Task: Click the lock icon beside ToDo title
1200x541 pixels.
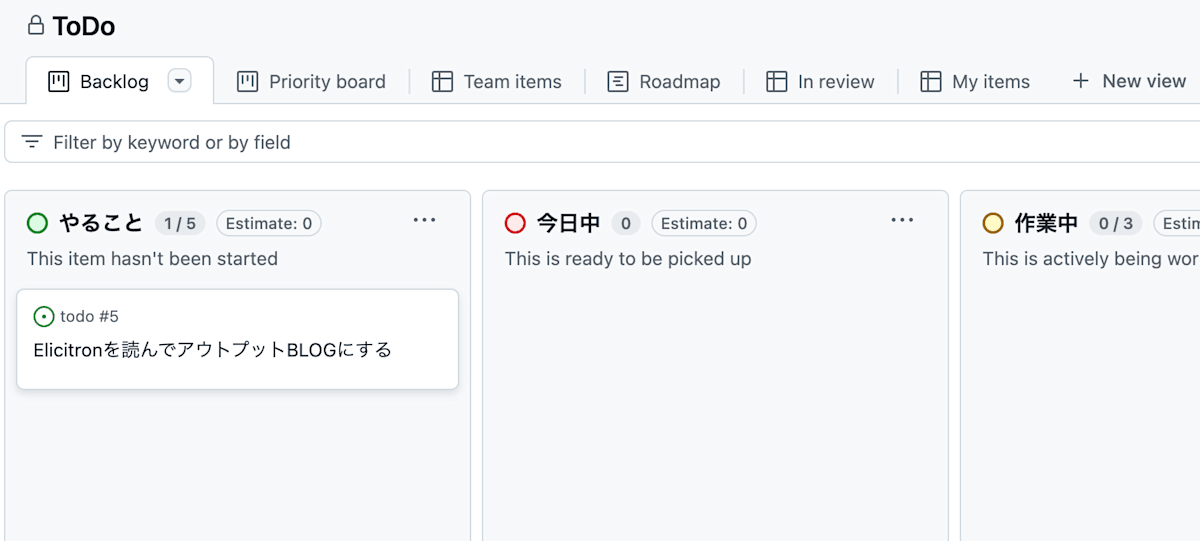Action: point(36,26)
